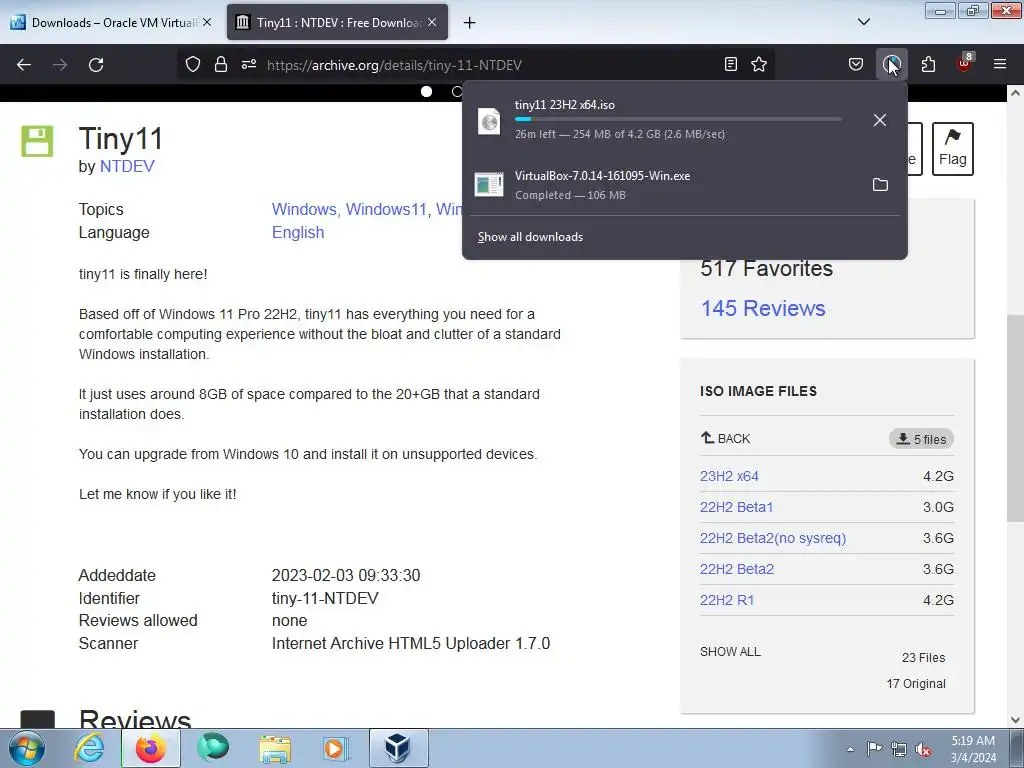Click the 517 Favorites text
This screenshot has height=768, width=1024.
766,268
